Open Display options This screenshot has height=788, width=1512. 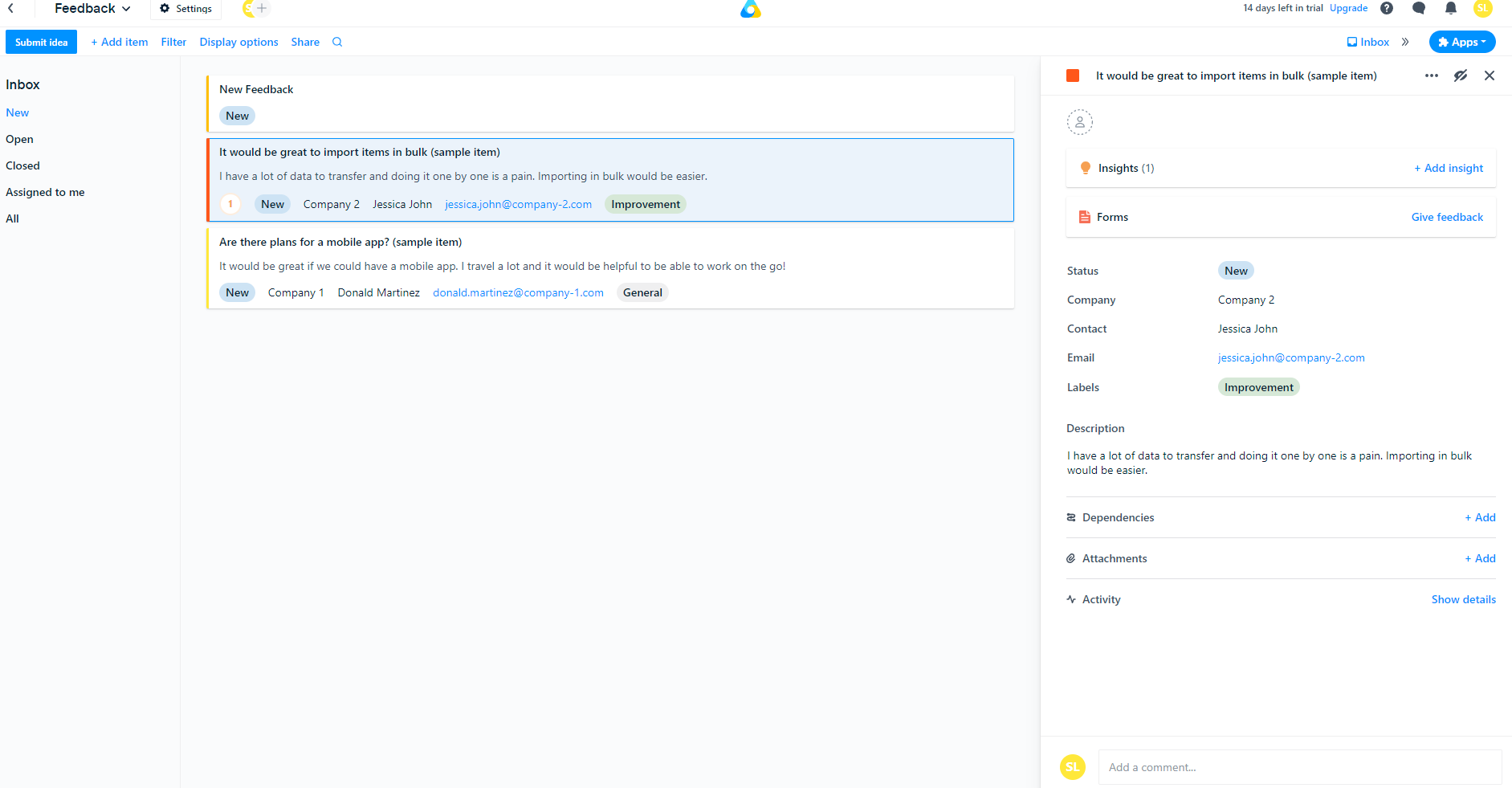coord(238,42)
